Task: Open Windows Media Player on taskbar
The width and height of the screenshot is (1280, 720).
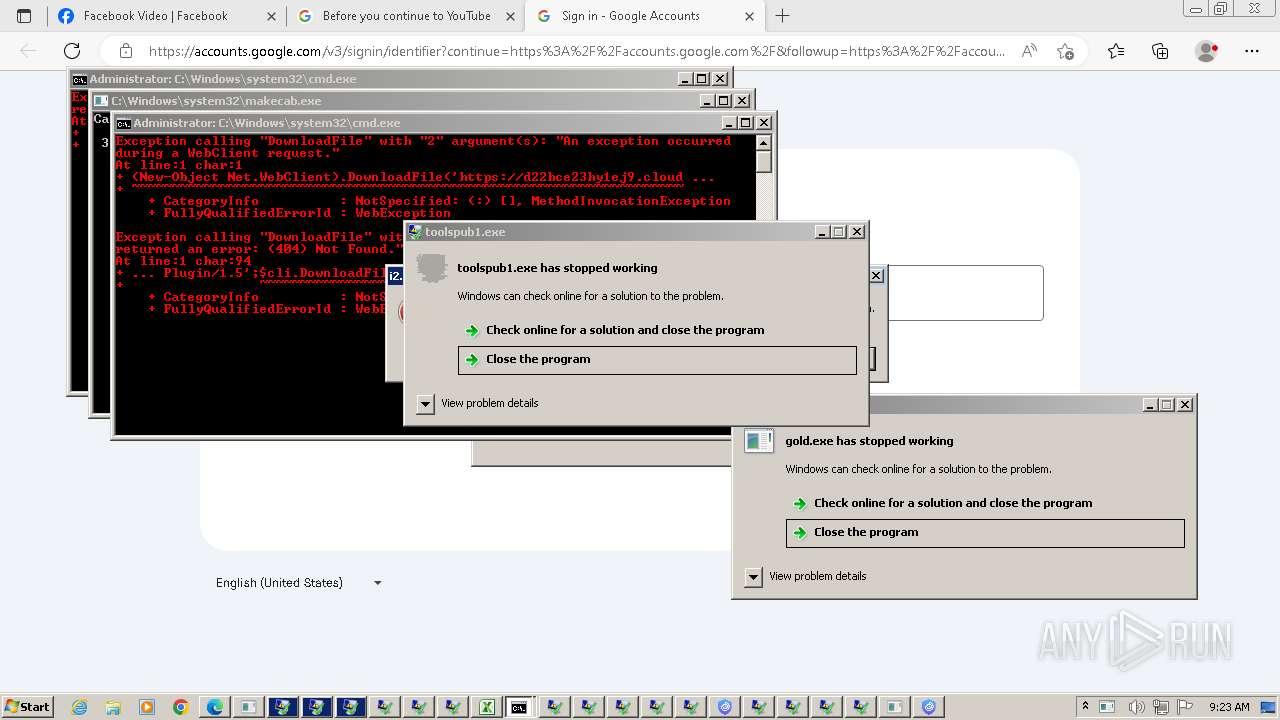Action: pos(147,707)
